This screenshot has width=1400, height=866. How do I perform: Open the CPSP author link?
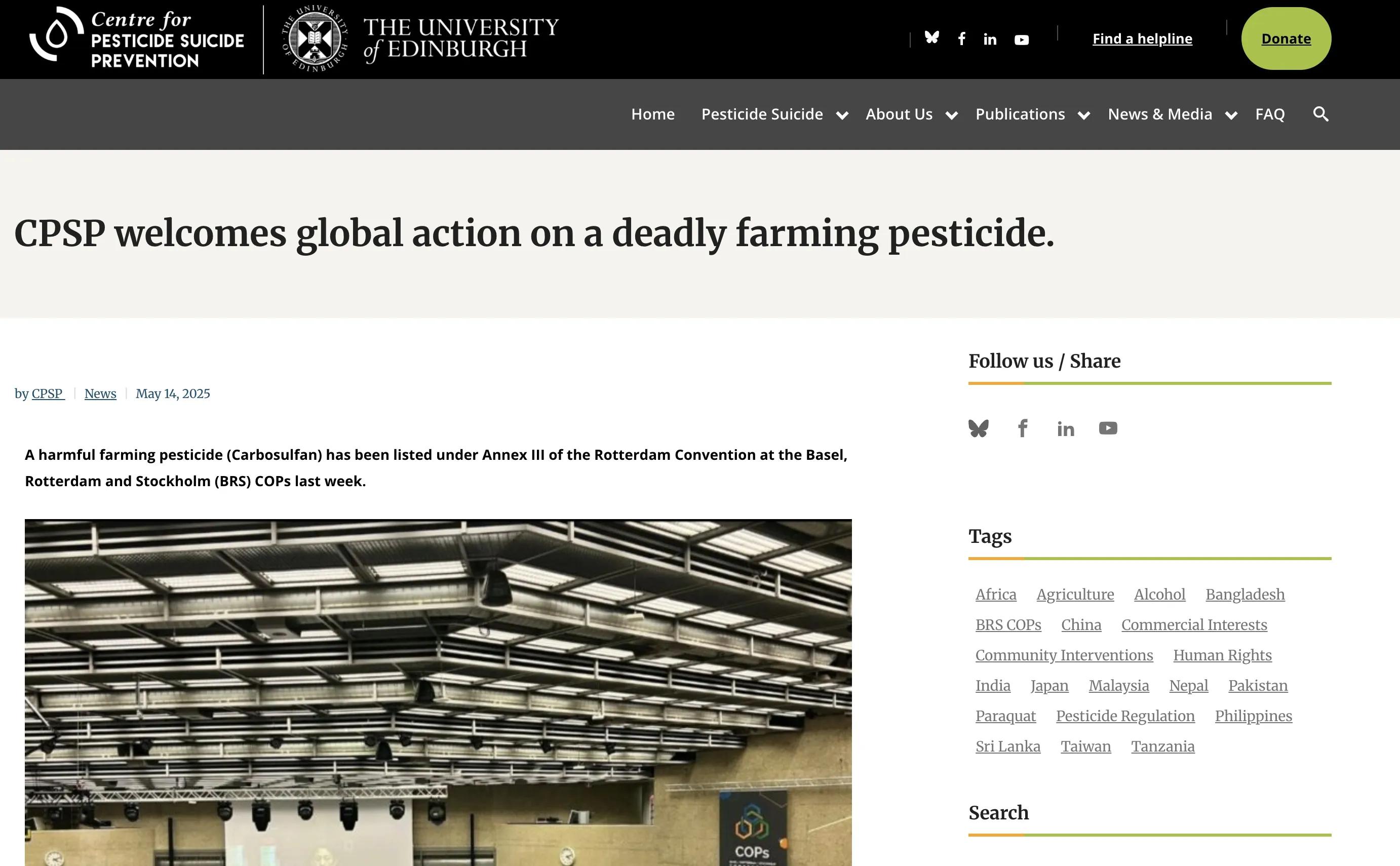[x=48, y=393]
